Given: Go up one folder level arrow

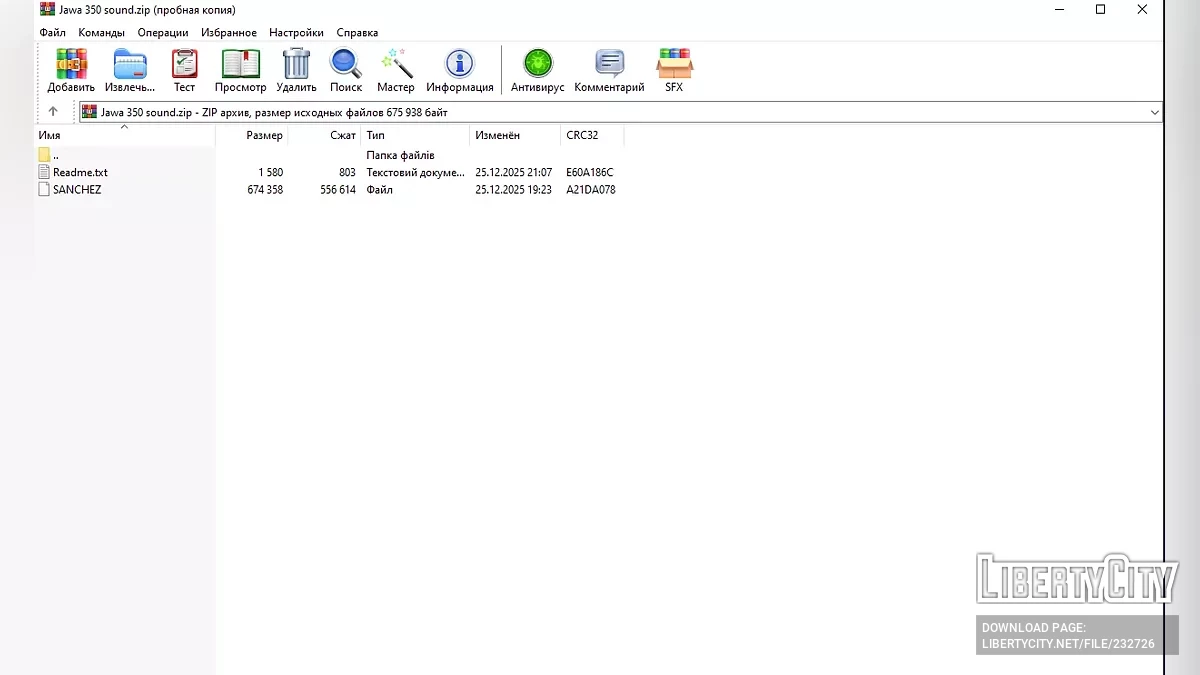Looking at the screenshot, I should click(53, 112).
